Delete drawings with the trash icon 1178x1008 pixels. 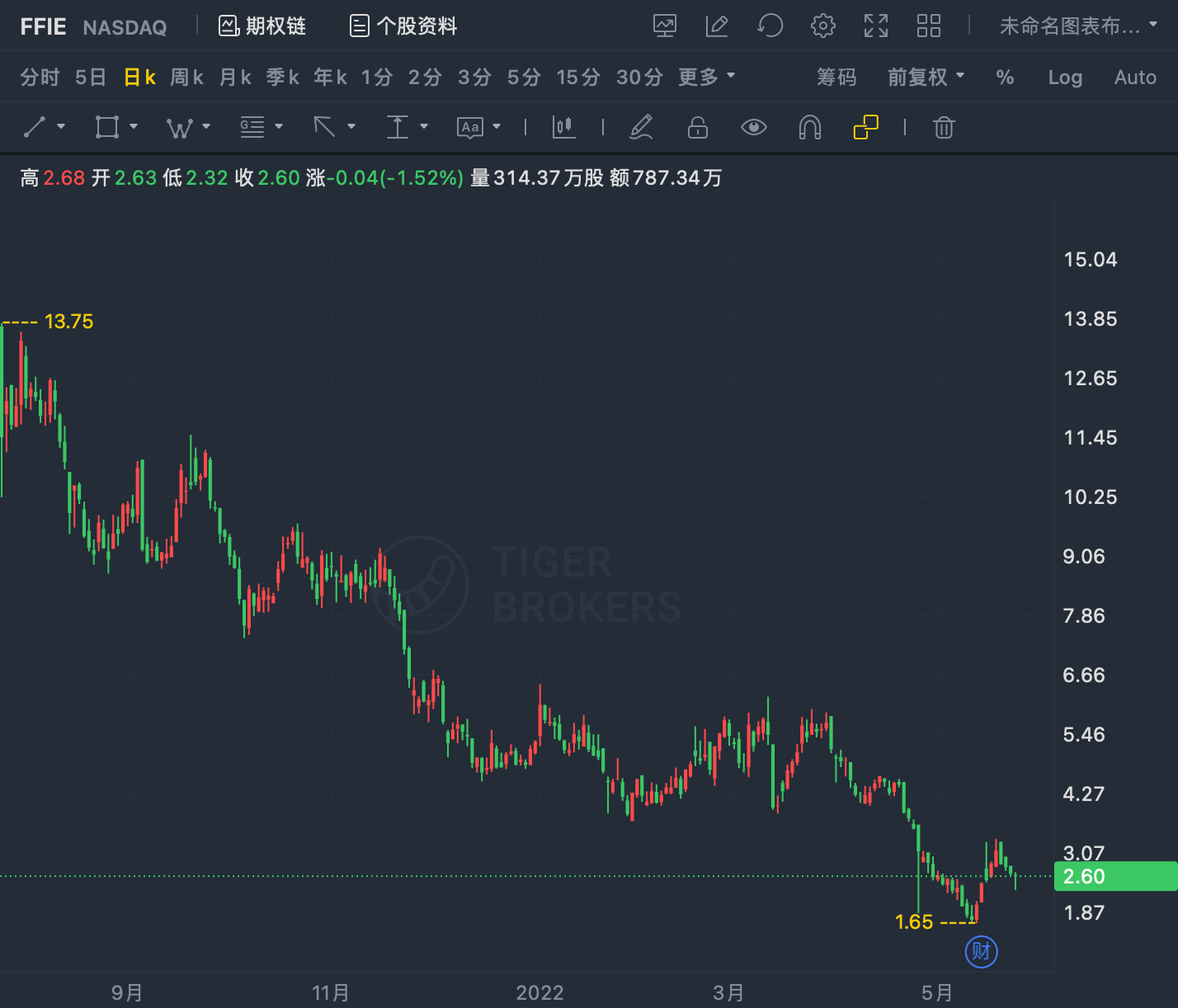944,127
